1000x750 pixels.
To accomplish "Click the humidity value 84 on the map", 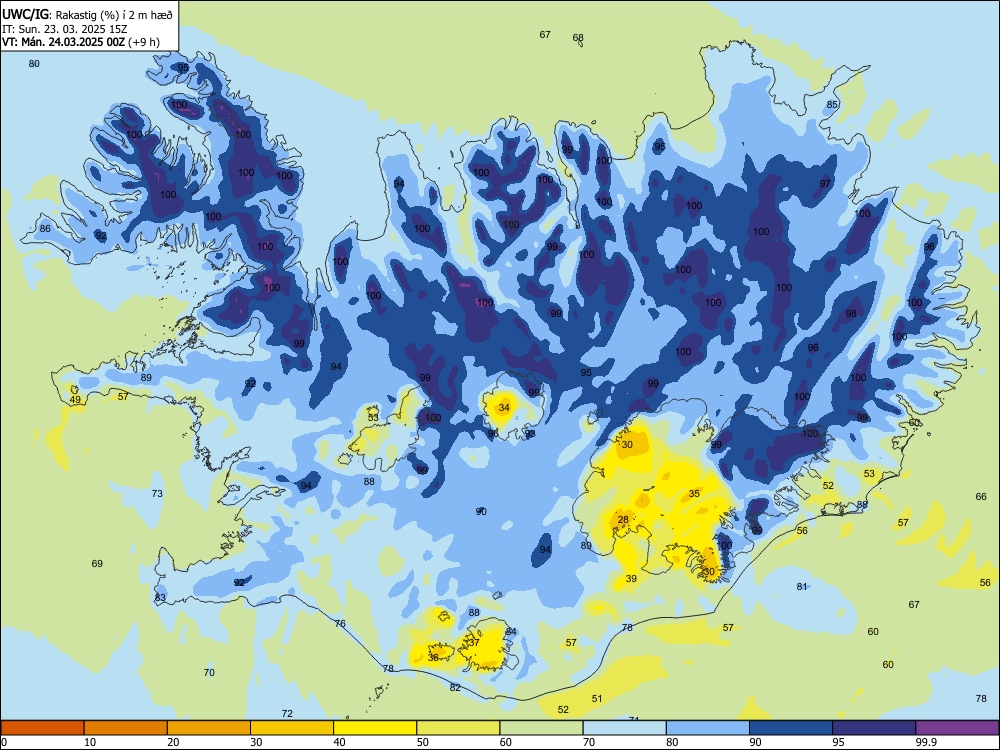I will pos(511,631).
